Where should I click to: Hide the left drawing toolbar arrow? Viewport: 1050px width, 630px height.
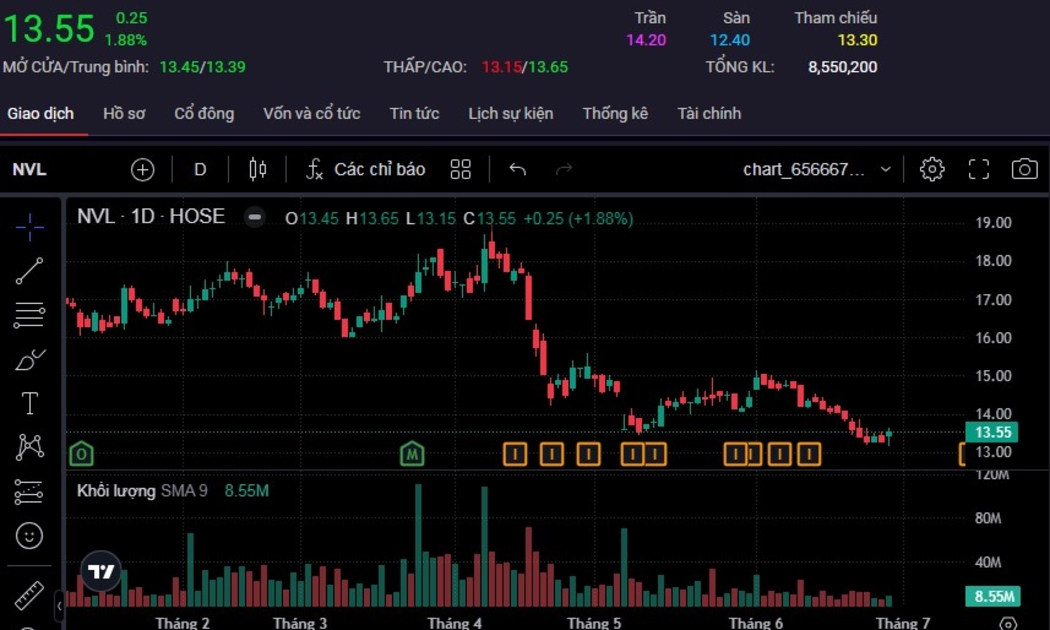point(59,605)
